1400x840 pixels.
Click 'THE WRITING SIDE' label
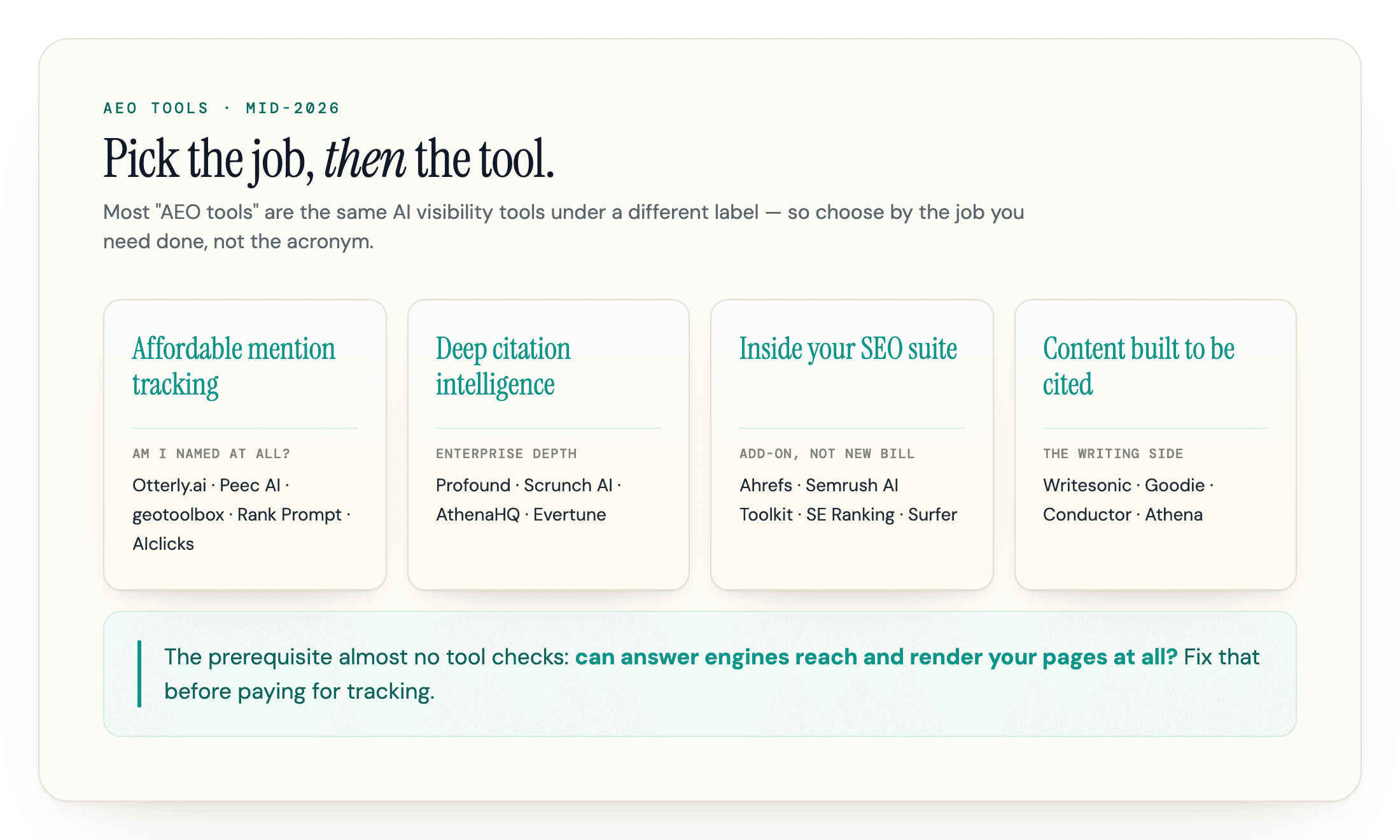pos(1113,454)
